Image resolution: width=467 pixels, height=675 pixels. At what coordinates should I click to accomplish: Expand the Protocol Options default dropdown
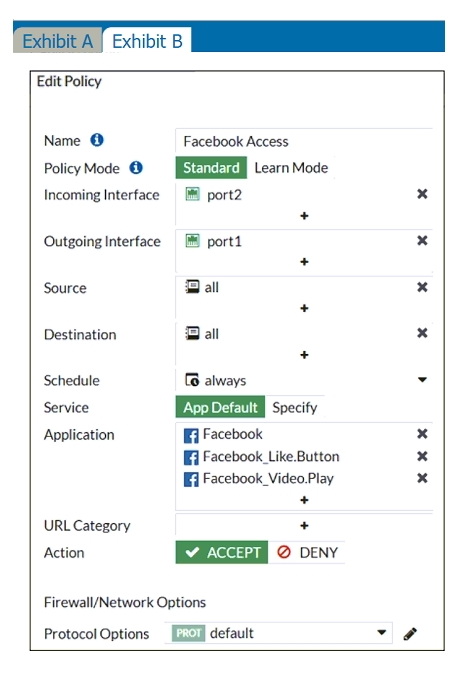tap(278, 633)
